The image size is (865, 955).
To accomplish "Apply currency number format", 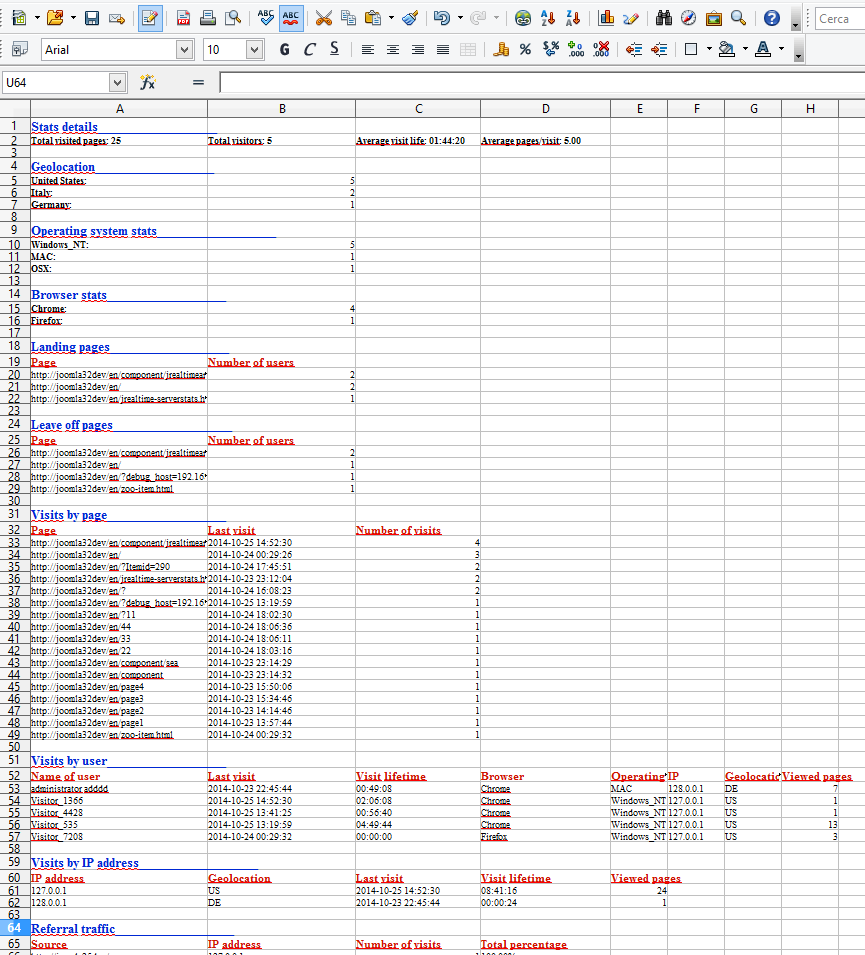I will (500, 49).
